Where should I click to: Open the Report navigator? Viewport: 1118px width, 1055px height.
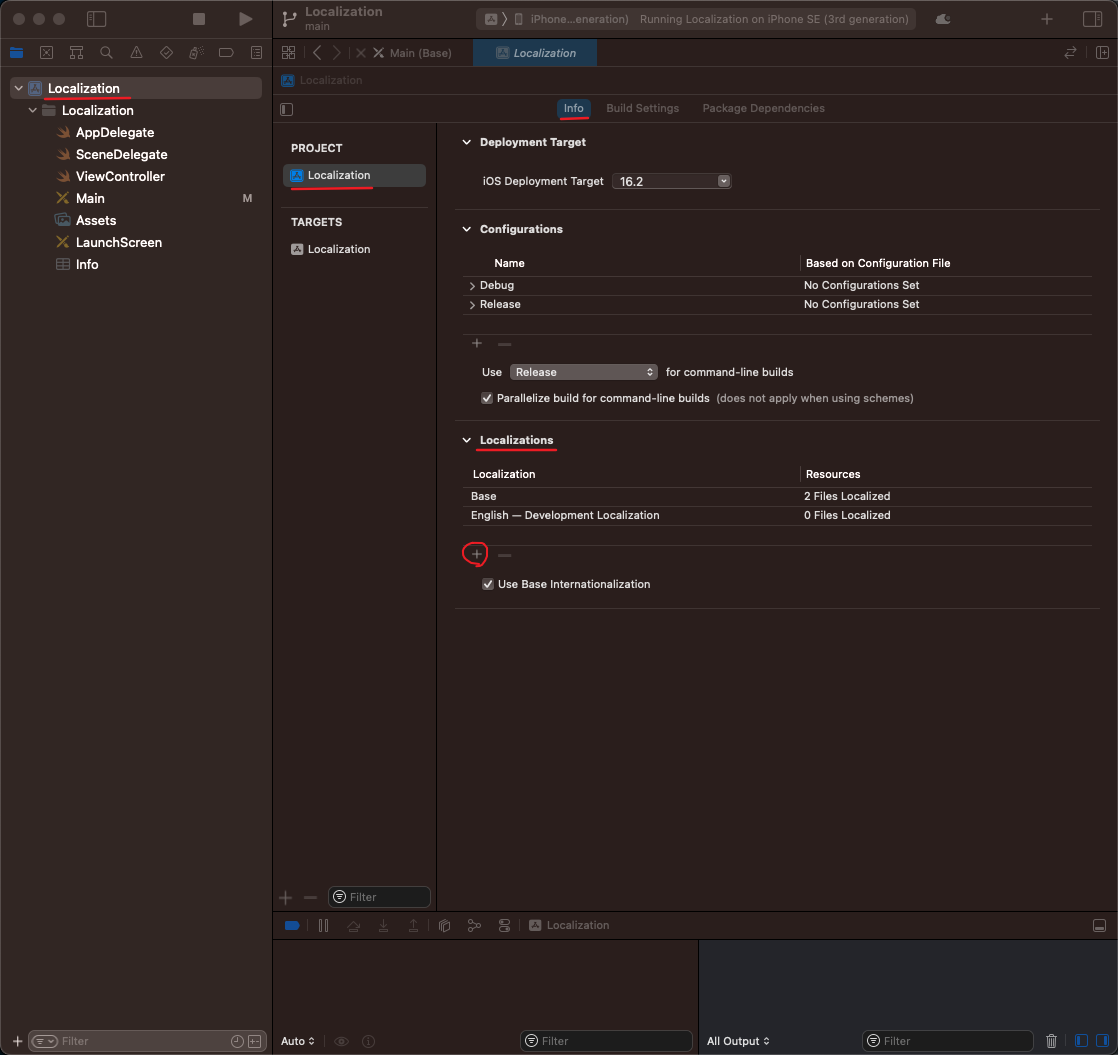pos(256,52)
